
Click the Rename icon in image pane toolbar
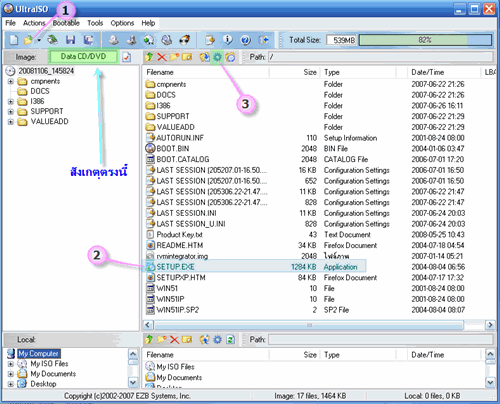(187, 57)
